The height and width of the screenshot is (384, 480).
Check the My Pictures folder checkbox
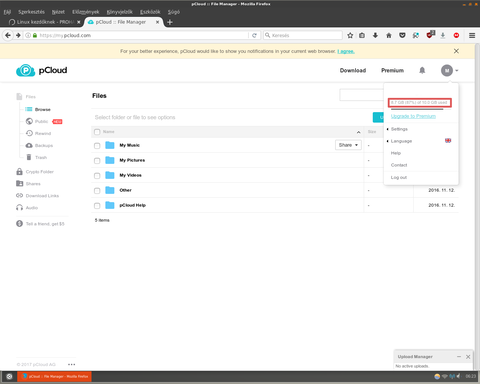coord(97,161)
